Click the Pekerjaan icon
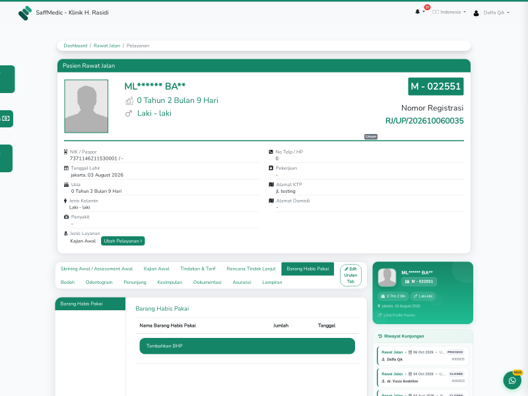Image resolution: width=528 pixels, height=396 pixels. click(271, 168)
